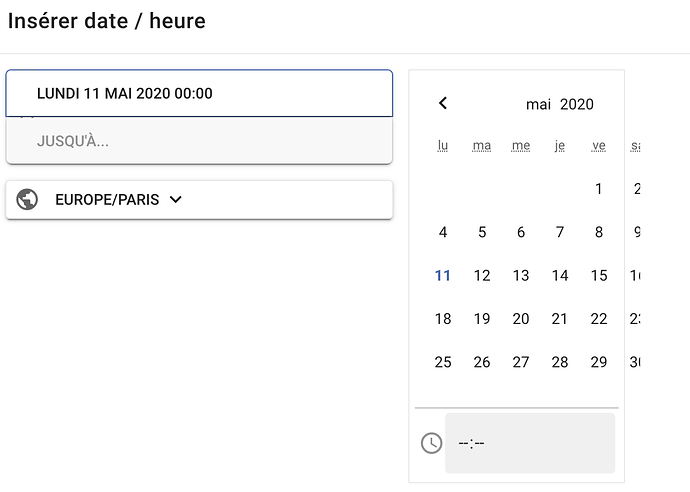
Task: Pick day 25 in the calendar
Action: click(x=443, y=362)
